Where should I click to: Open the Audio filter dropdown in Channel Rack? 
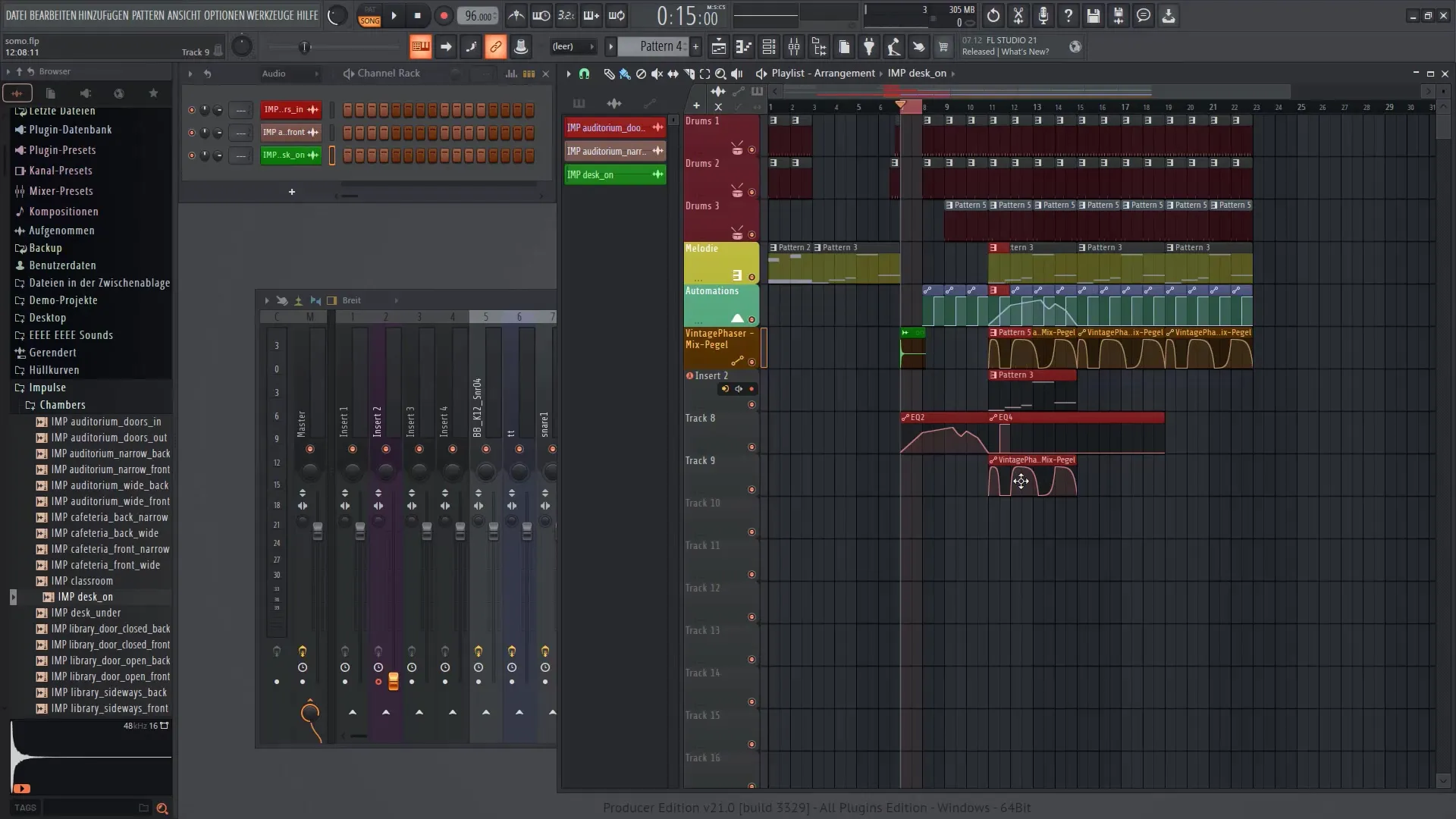290,74
